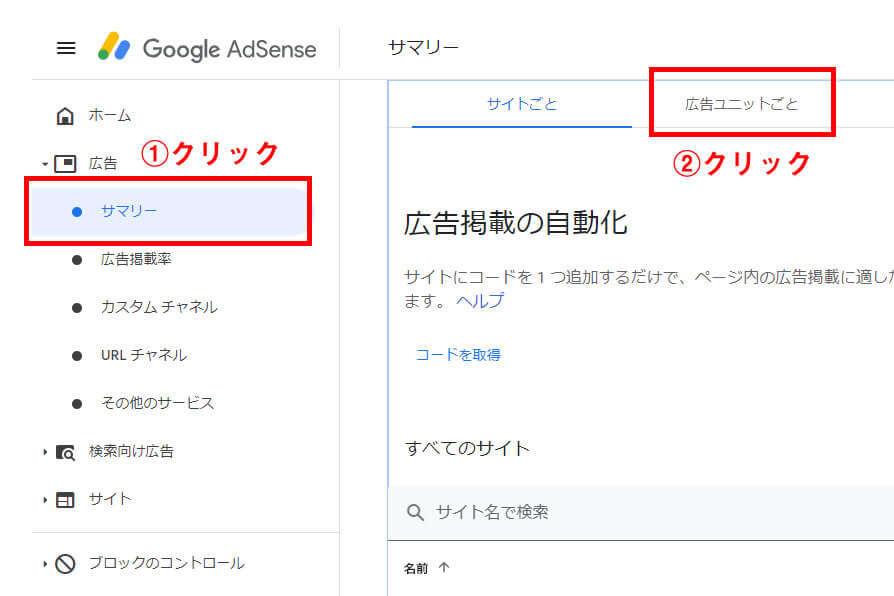894x596 pixels.
Task: Expand the サイト section arrow
Action: 44,500
